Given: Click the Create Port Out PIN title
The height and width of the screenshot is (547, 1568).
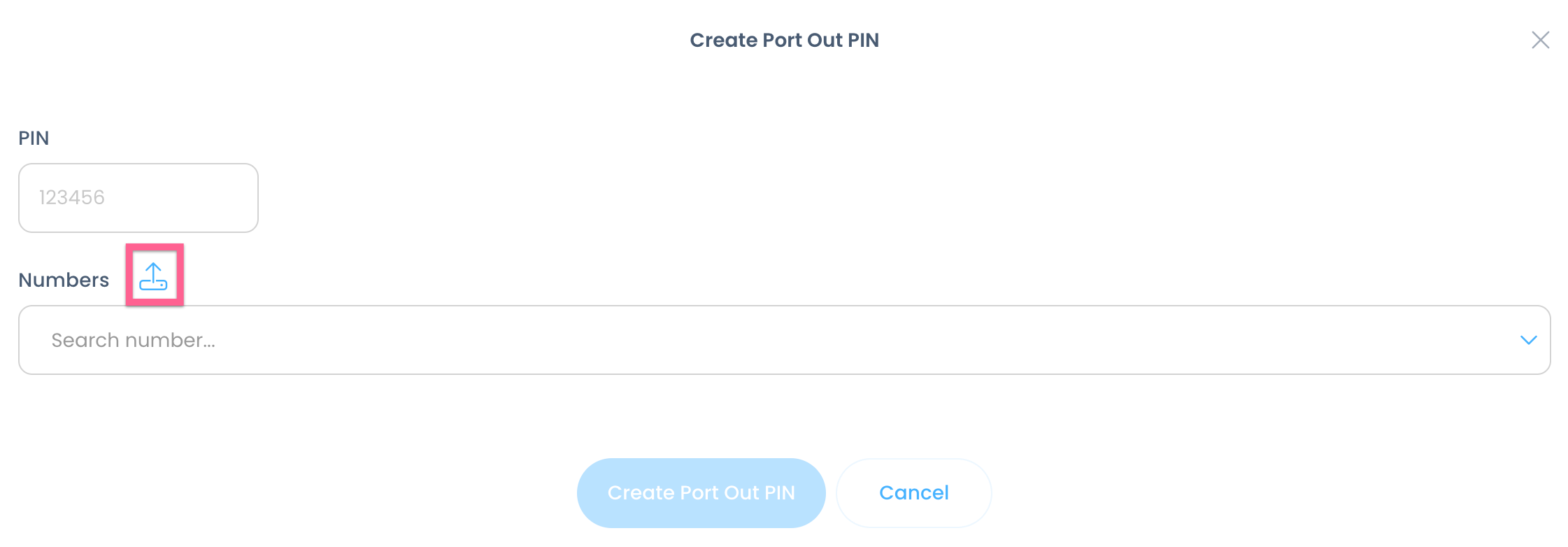Looking at the screenshot, I should tap(784, 40).
